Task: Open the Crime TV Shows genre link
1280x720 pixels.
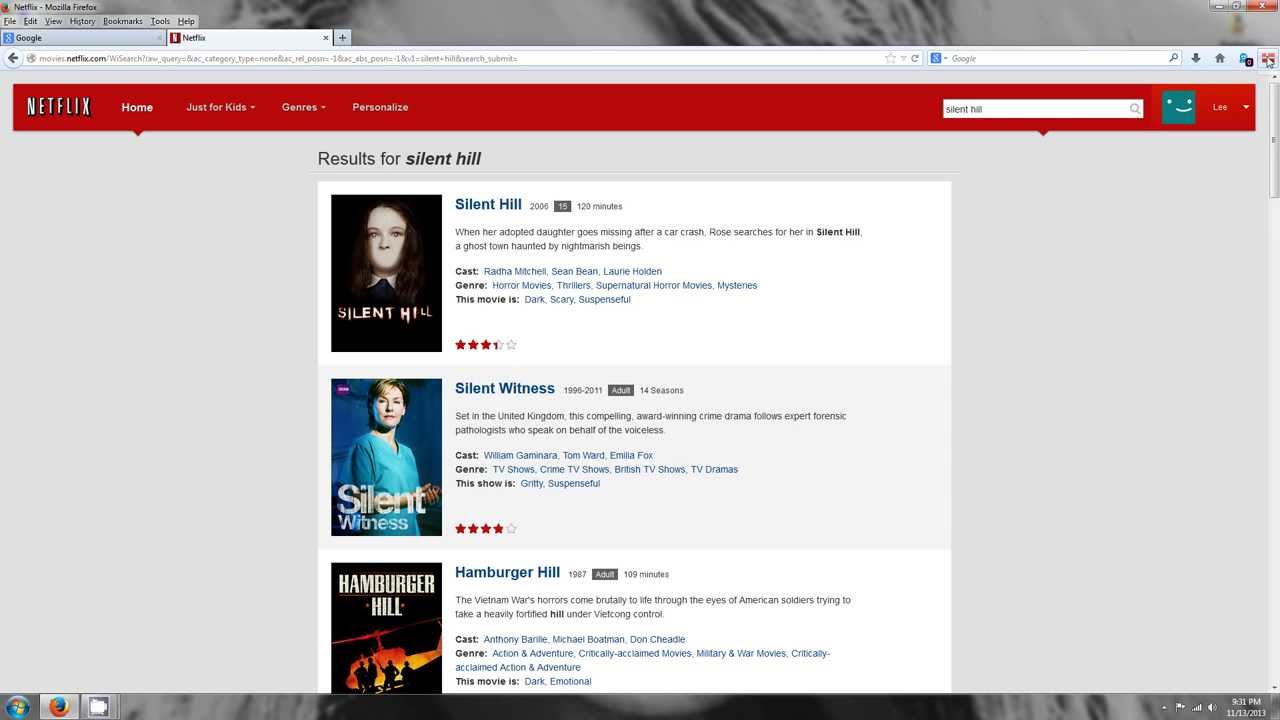Action: [574, 469]
